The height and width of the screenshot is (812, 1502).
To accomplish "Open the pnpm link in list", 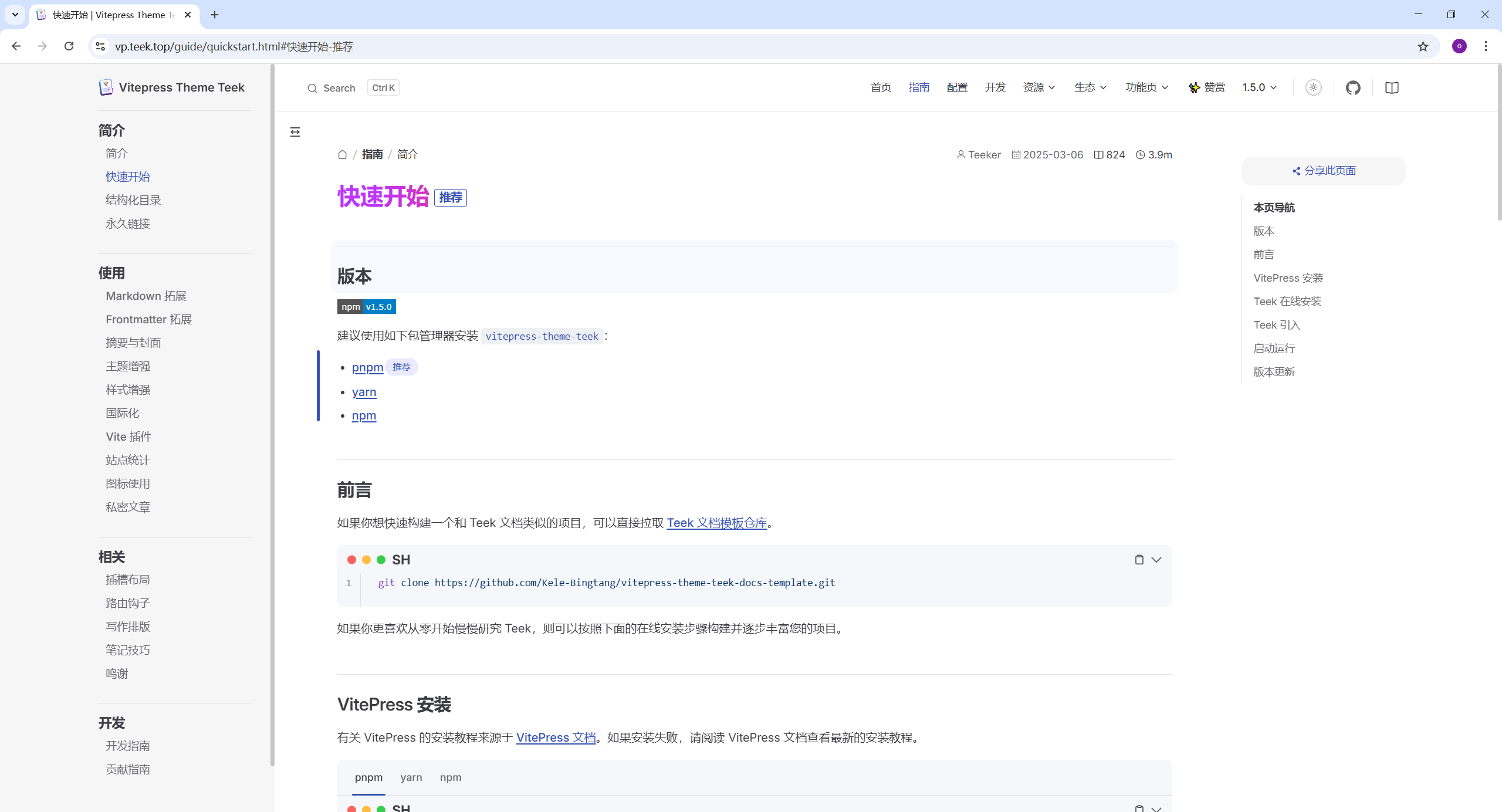I will pos(367,367).
